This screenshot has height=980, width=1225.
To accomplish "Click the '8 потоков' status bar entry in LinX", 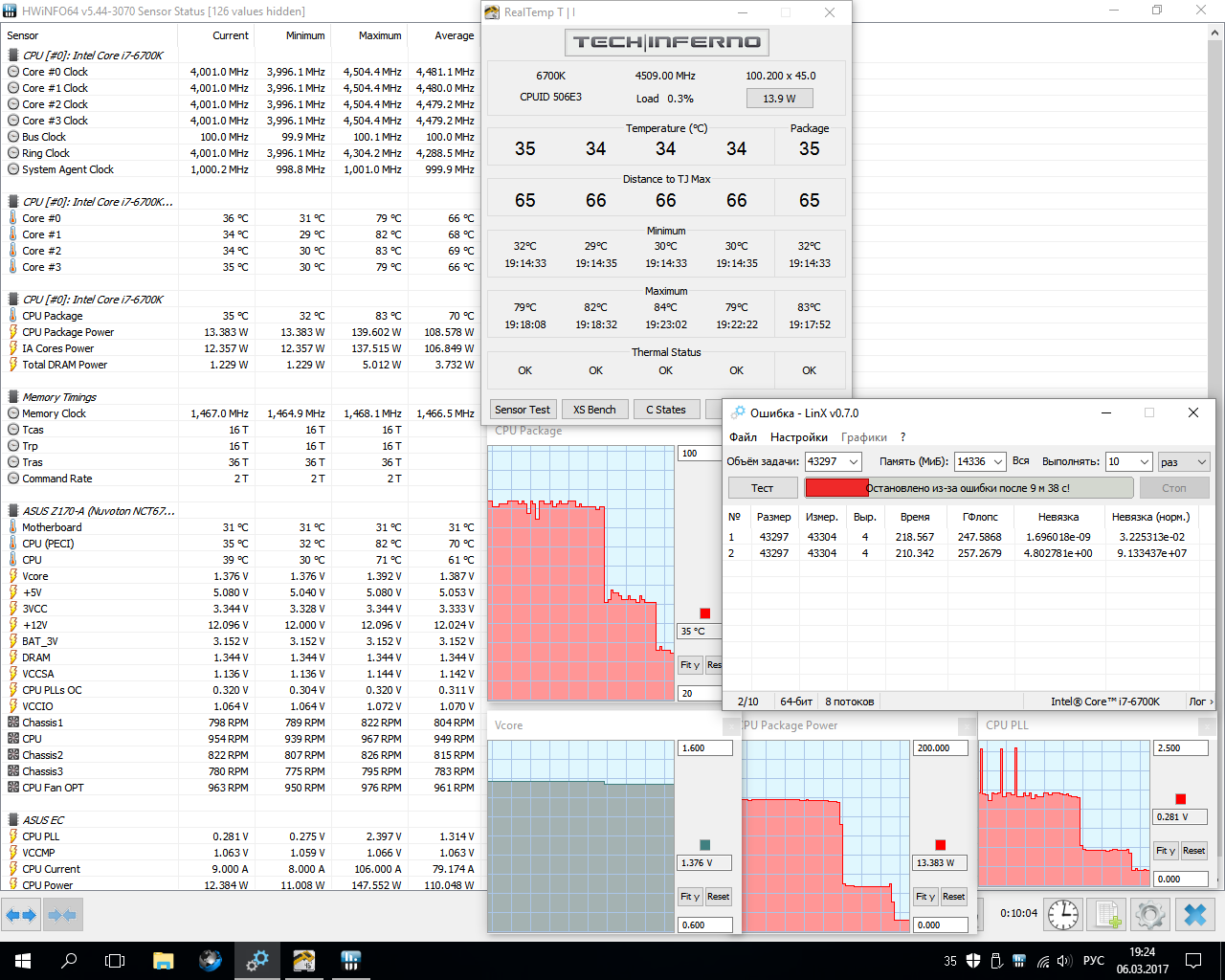I will [x=850, y=702].
